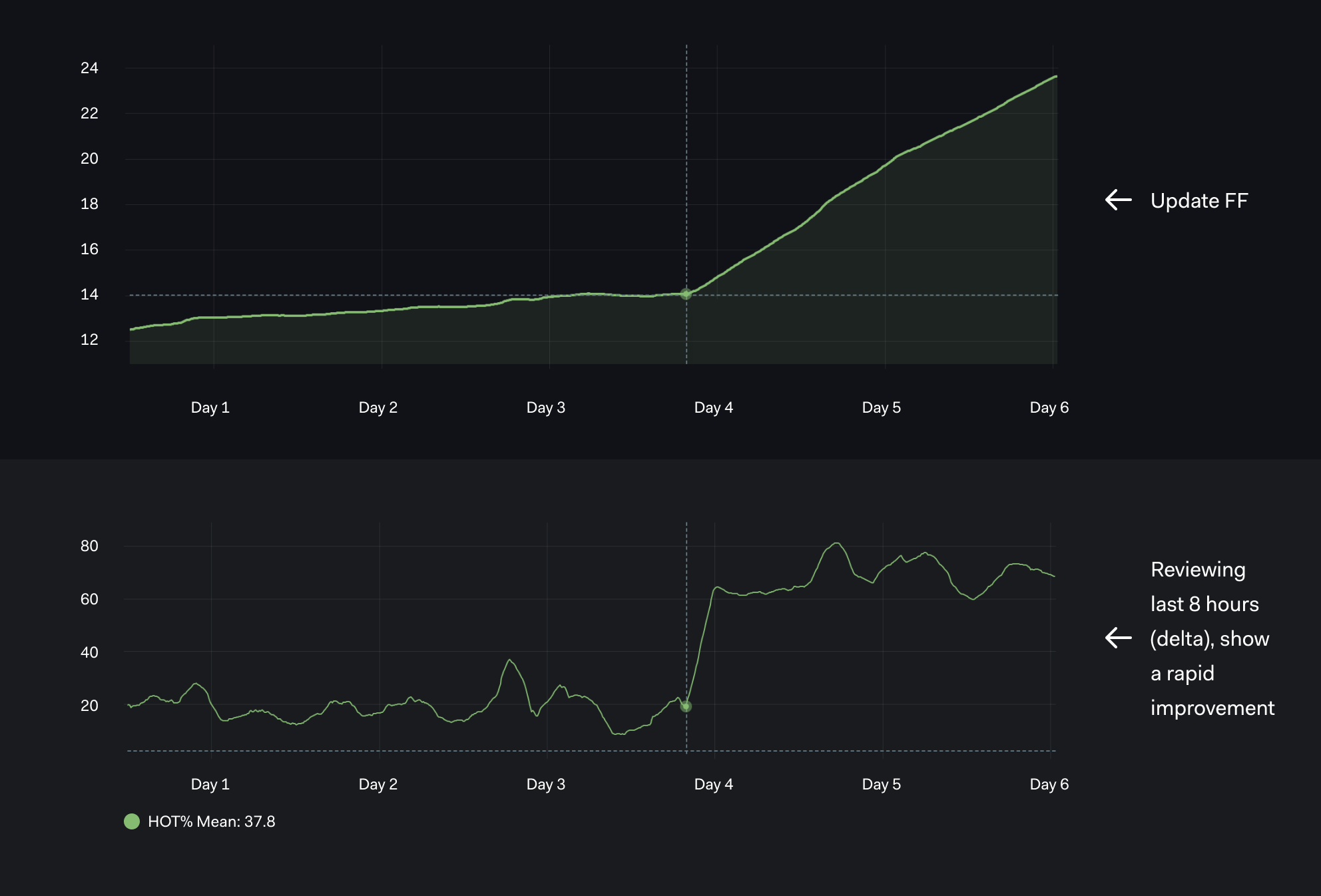Click the Update FF annotation text
Viewport: 1321px width, 896px height.
[1198, 200]
